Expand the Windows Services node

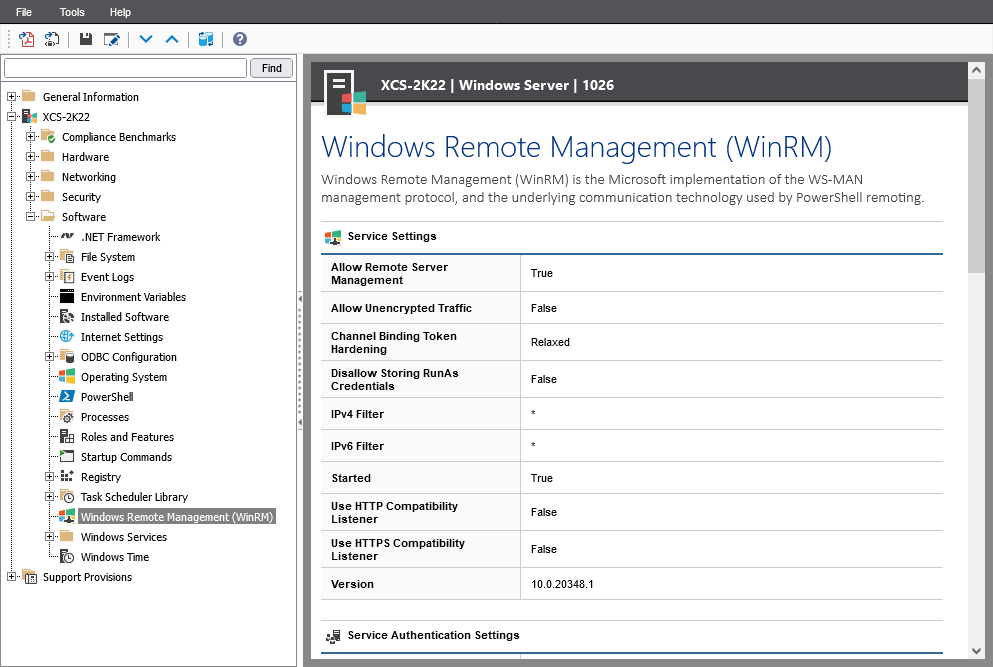[x=49, y=537]
